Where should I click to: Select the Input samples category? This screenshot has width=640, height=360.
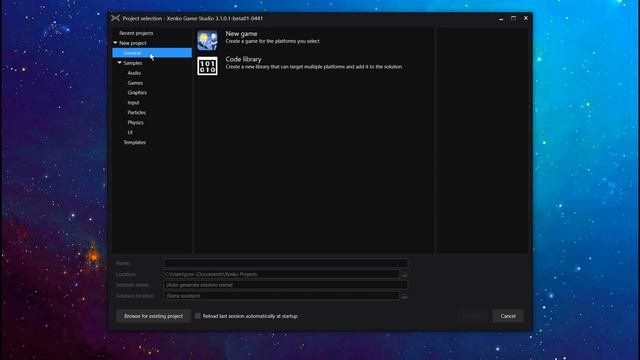133,102
